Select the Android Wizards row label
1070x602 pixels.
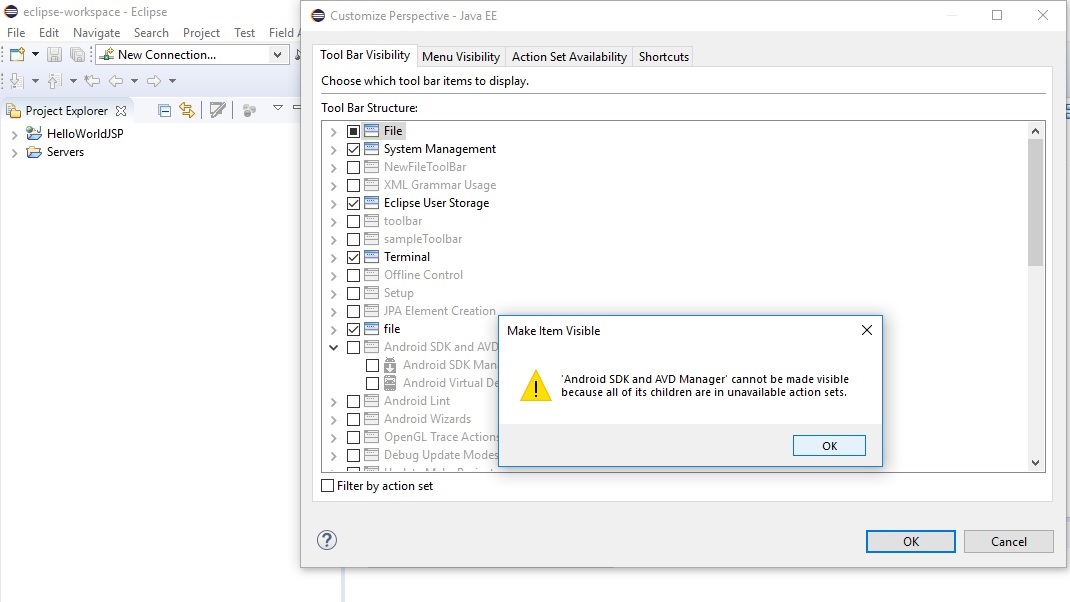click(427, 419)
